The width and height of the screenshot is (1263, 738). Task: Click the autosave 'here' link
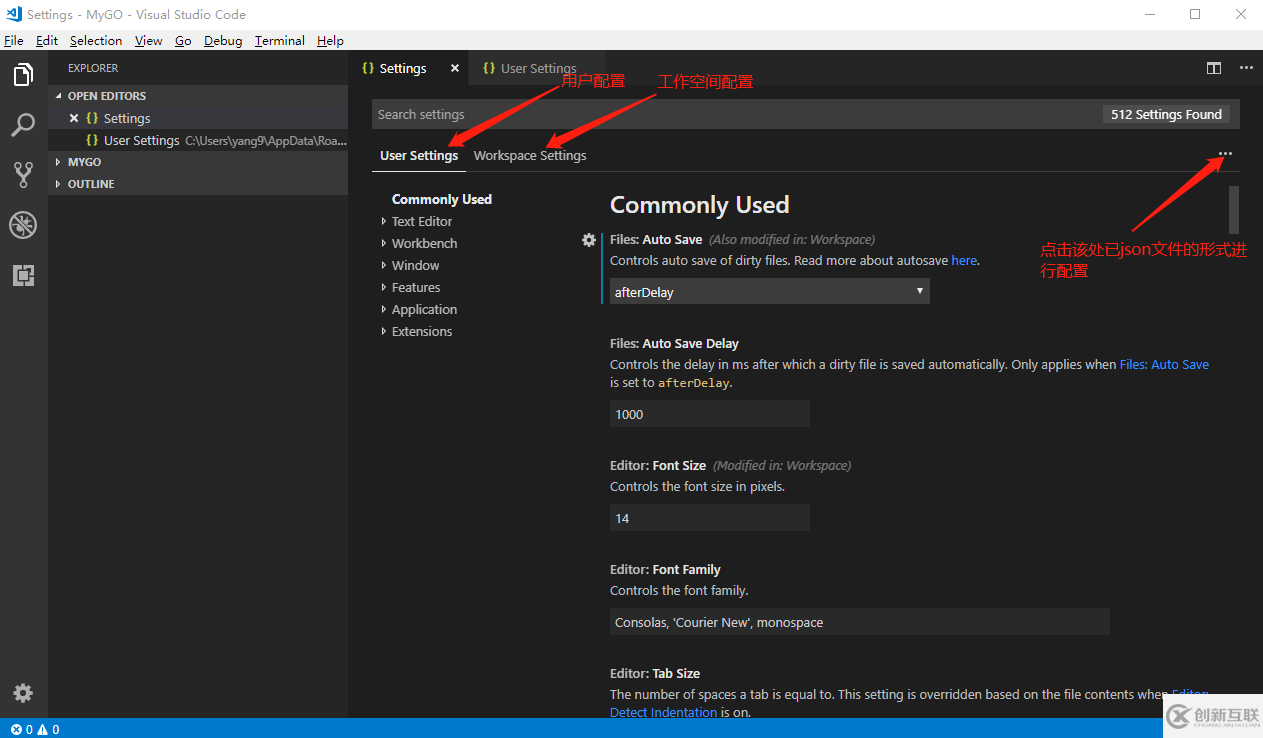pyautogui.click(x=964, y=260)
